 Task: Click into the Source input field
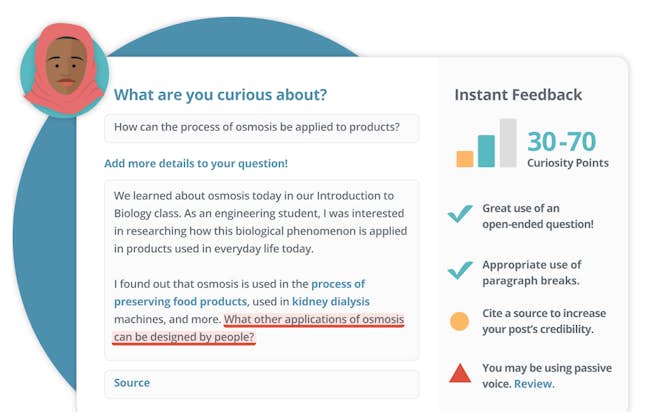point(262,384)
